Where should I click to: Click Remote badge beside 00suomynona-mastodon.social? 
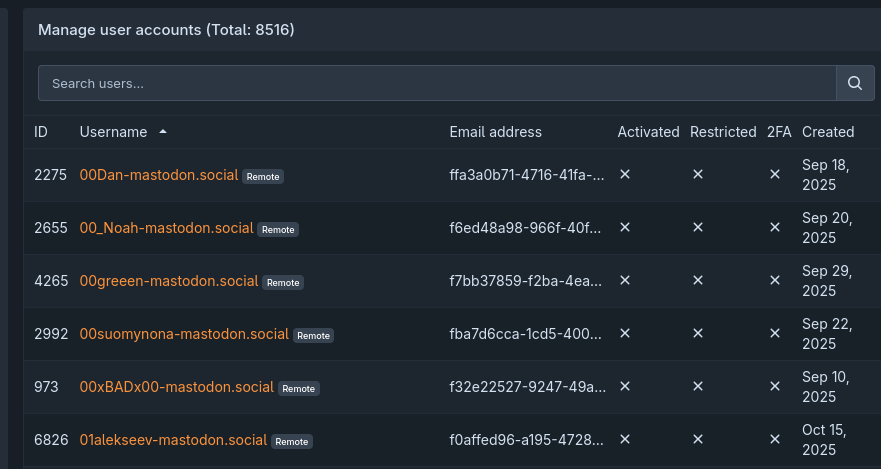pos(313,335)
